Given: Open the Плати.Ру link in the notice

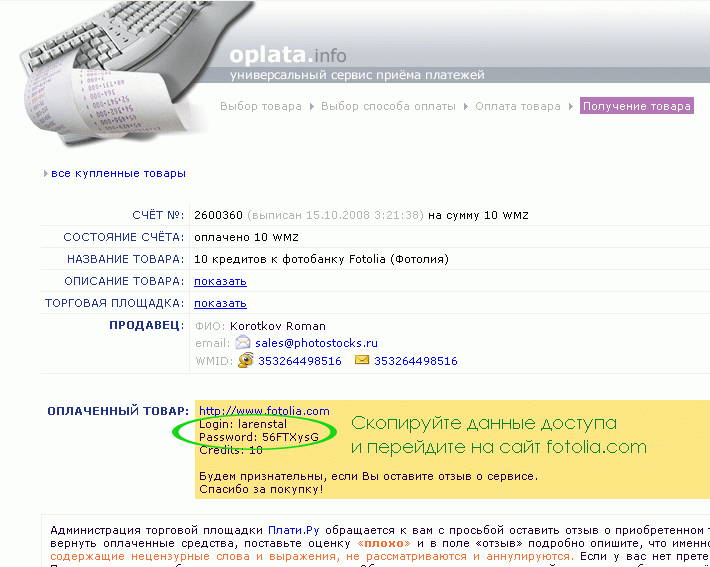Looking at the screenshot, I should pyautogui.click(x=293, y=530).
